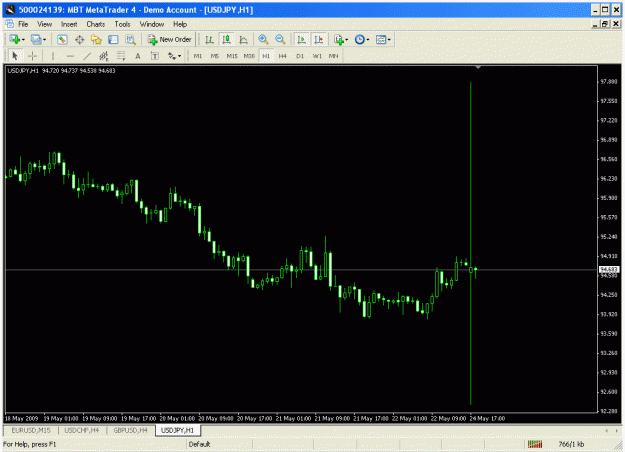Open the File menu

tap(23, 24)
